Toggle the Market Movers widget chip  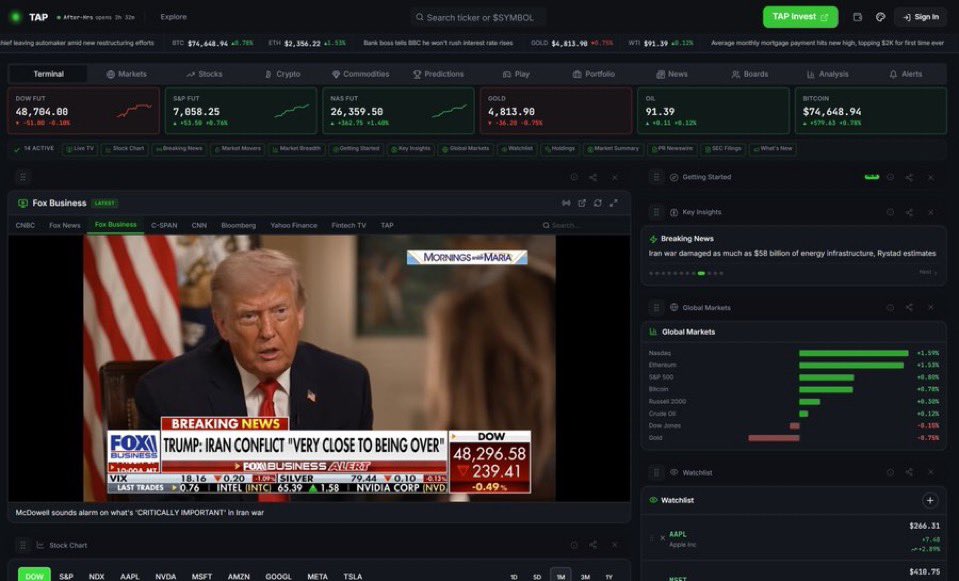coord(237,149)
